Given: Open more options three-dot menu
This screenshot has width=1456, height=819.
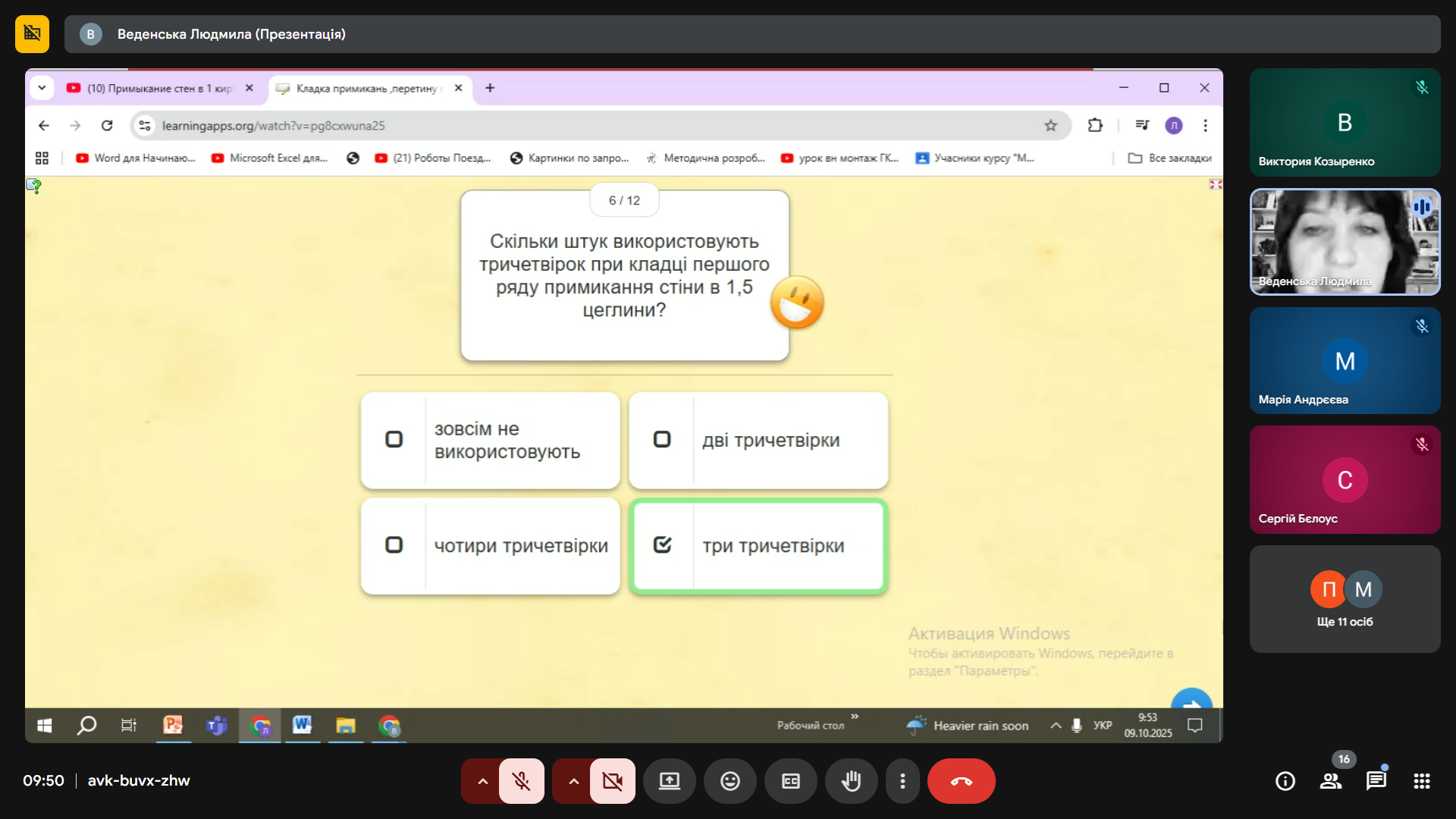Looking at the screenshot, I should [902, 781].
